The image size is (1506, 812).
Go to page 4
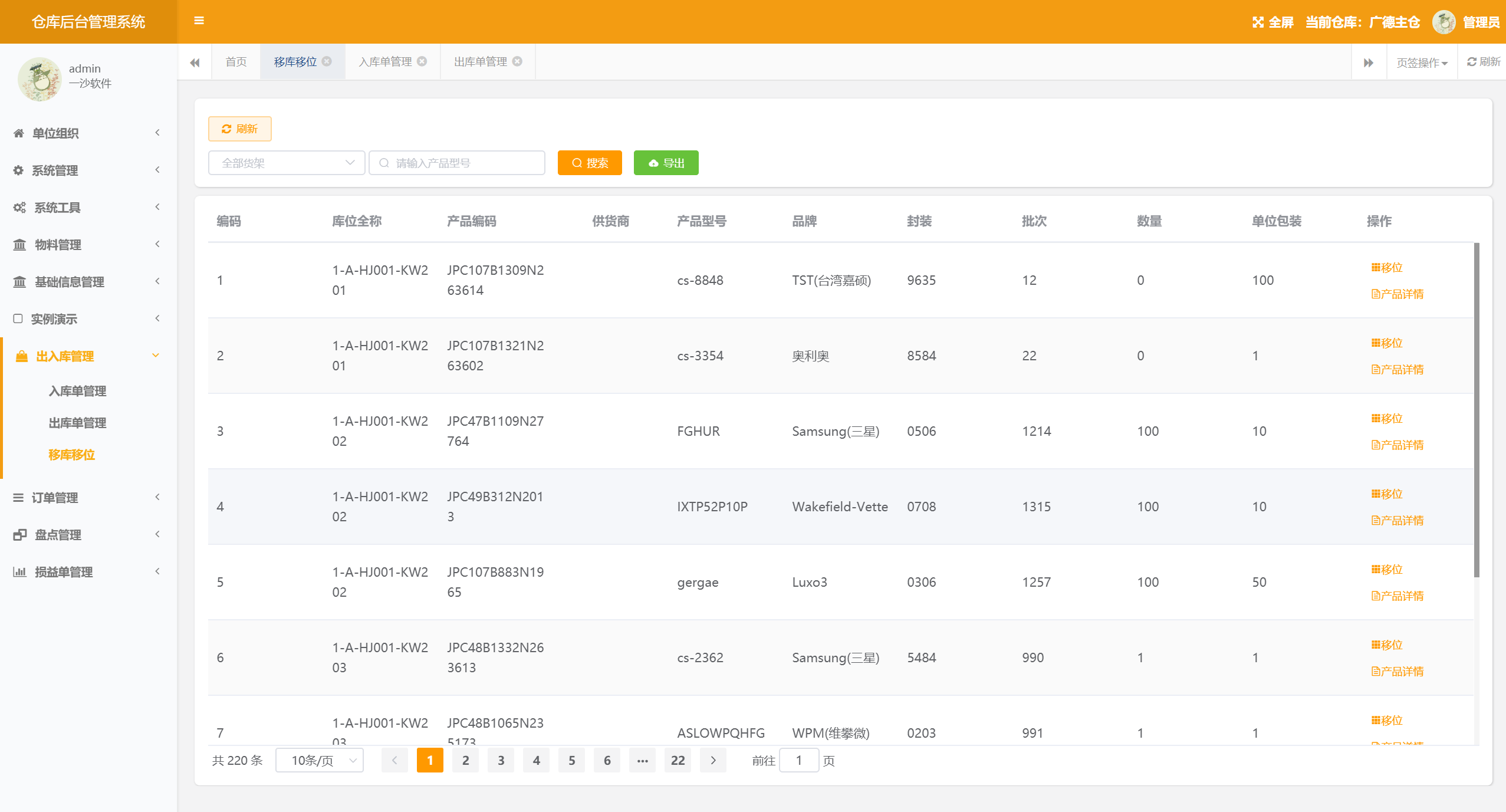pyautogui.click(x=536, y=760)
